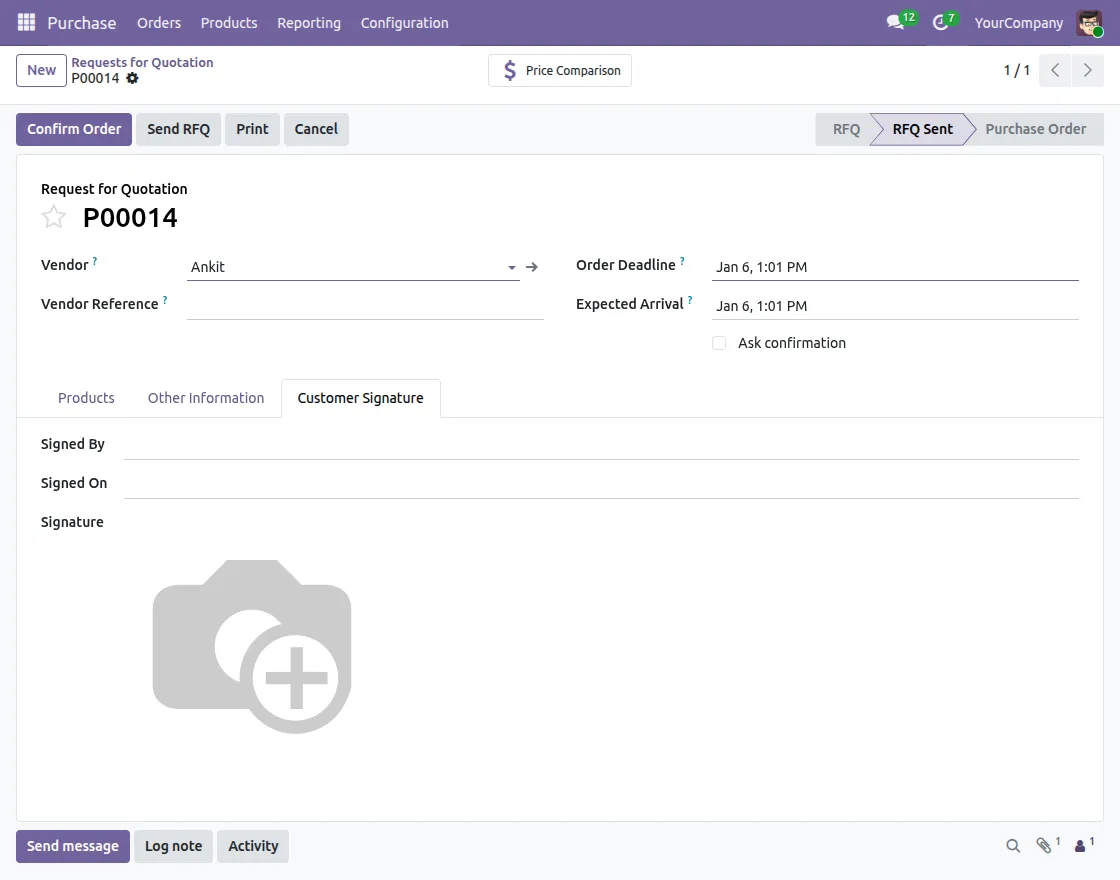Click the Signed By input field
The image size is (1120, 880).
[600, 445]
